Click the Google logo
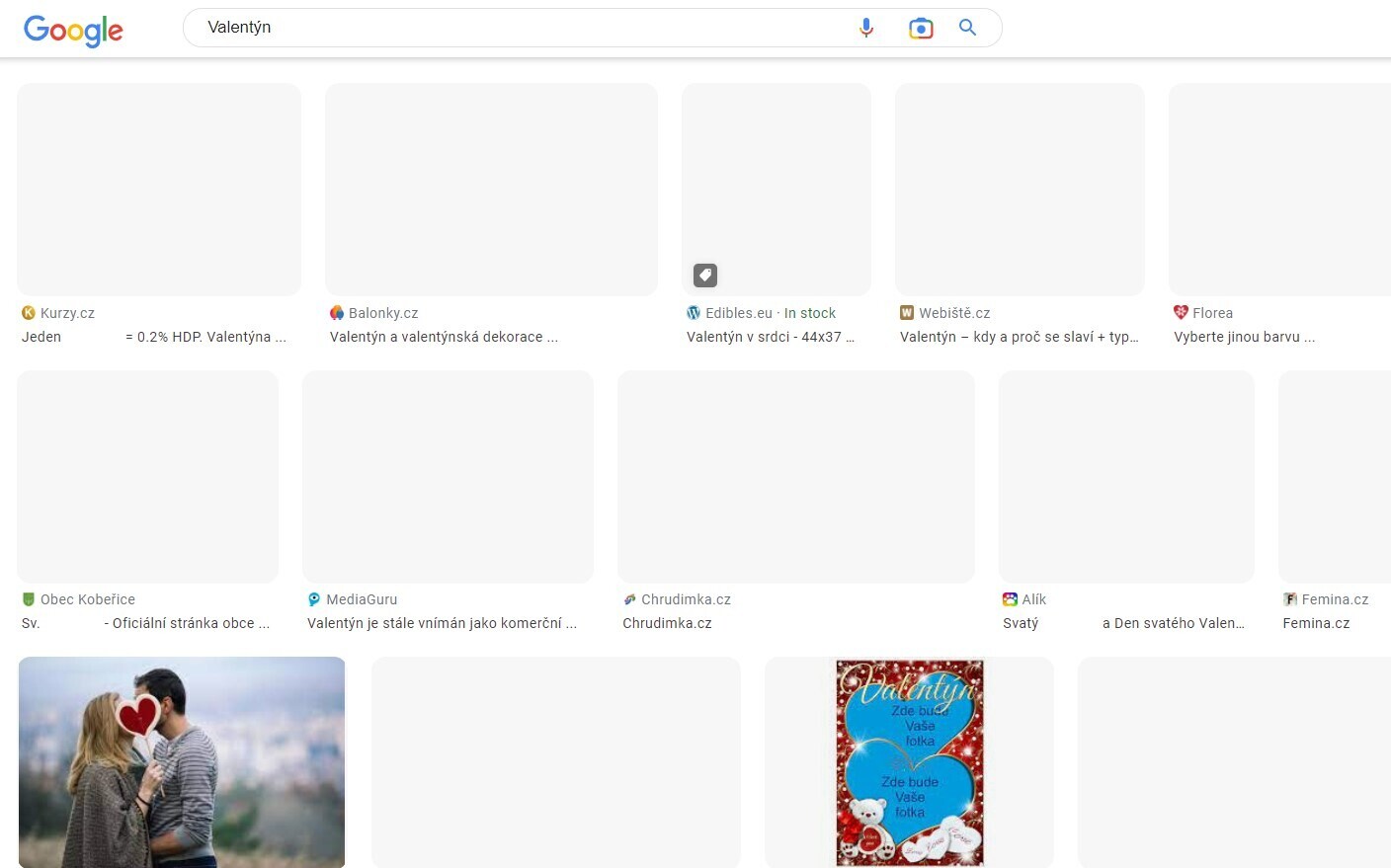1391x868 pixels. (x=73, y=30)
